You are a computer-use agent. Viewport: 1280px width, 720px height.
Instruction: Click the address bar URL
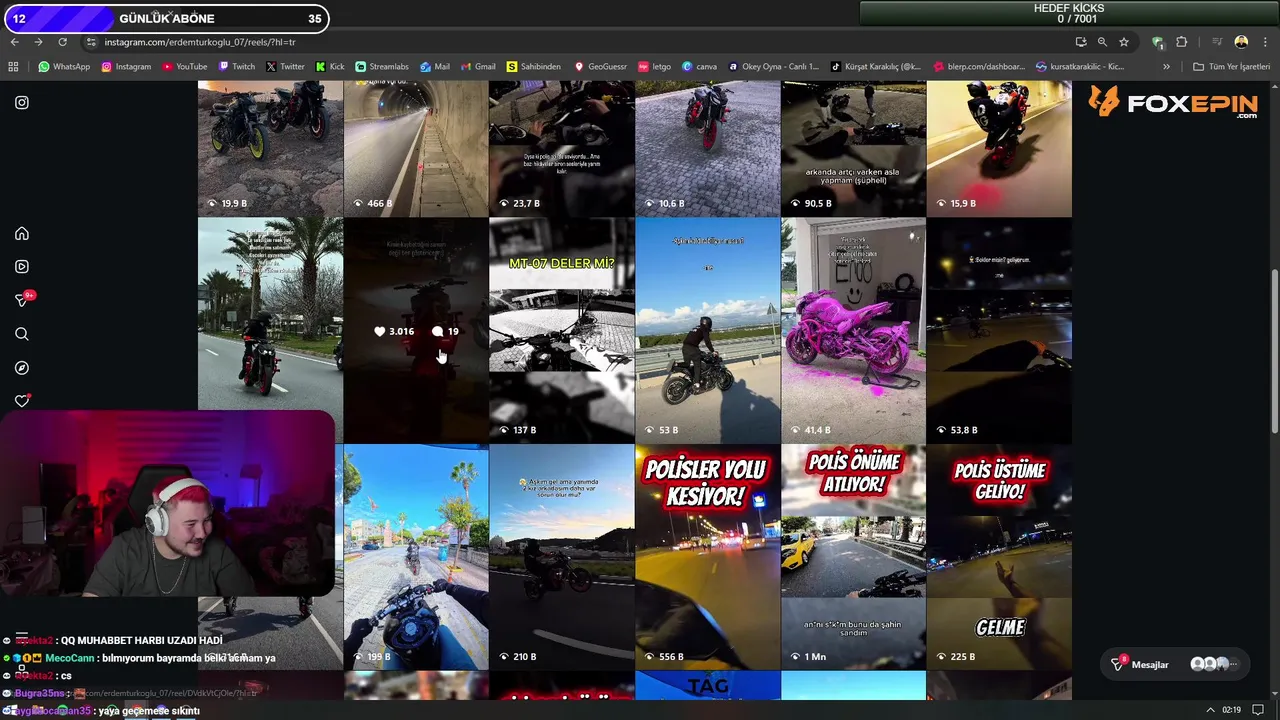click(x=200, y=42)
